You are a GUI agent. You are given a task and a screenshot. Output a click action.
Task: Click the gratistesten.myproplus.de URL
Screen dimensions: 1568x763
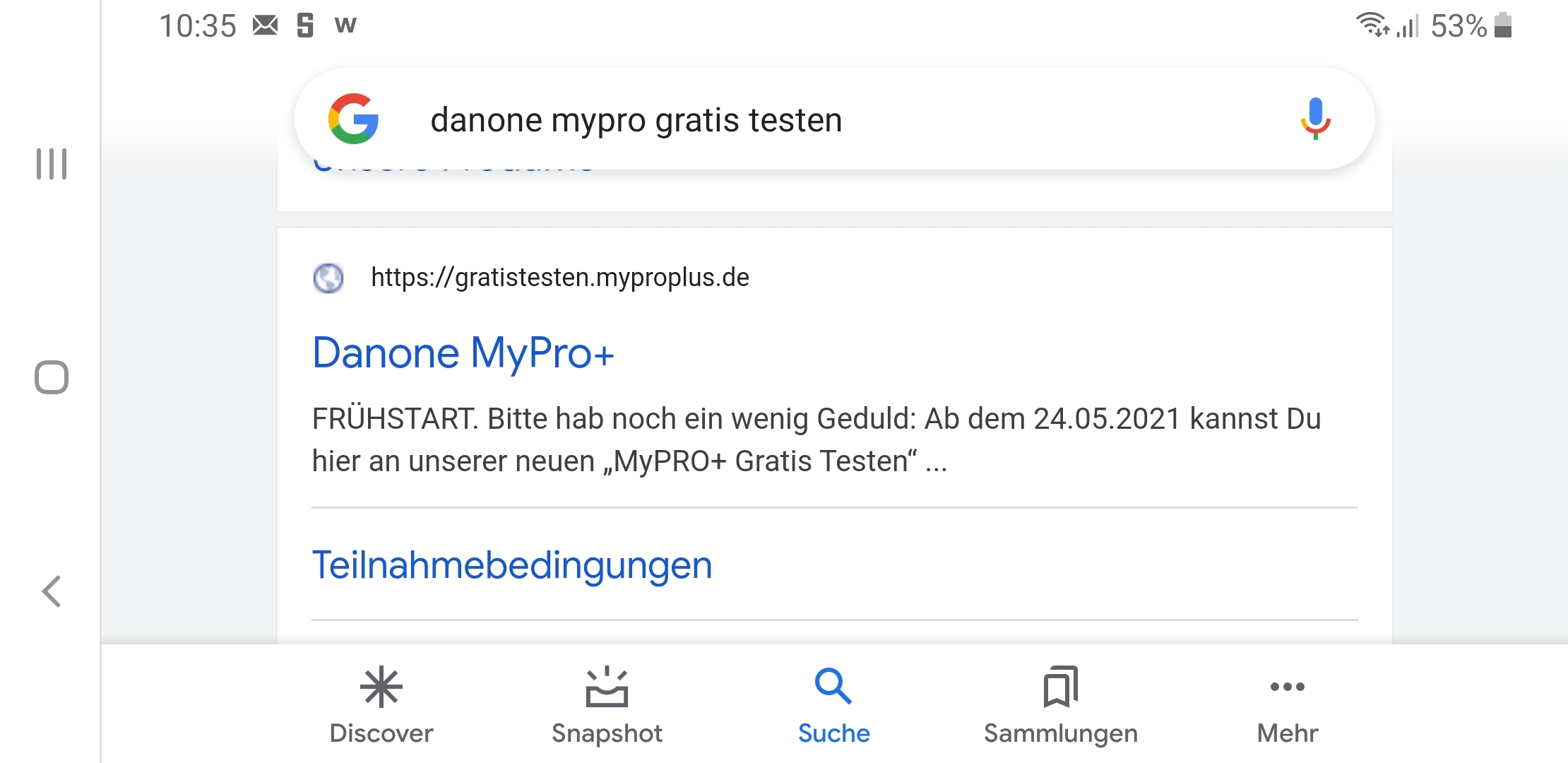(x=560, y=278)
